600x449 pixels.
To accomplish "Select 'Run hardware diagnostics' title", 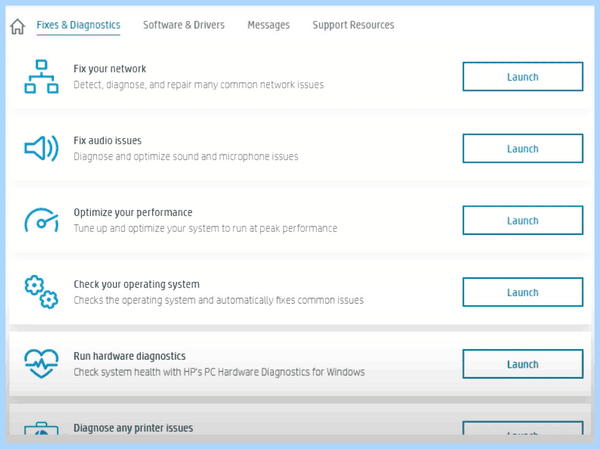I will pyautogui.click(x=129, y=356).
